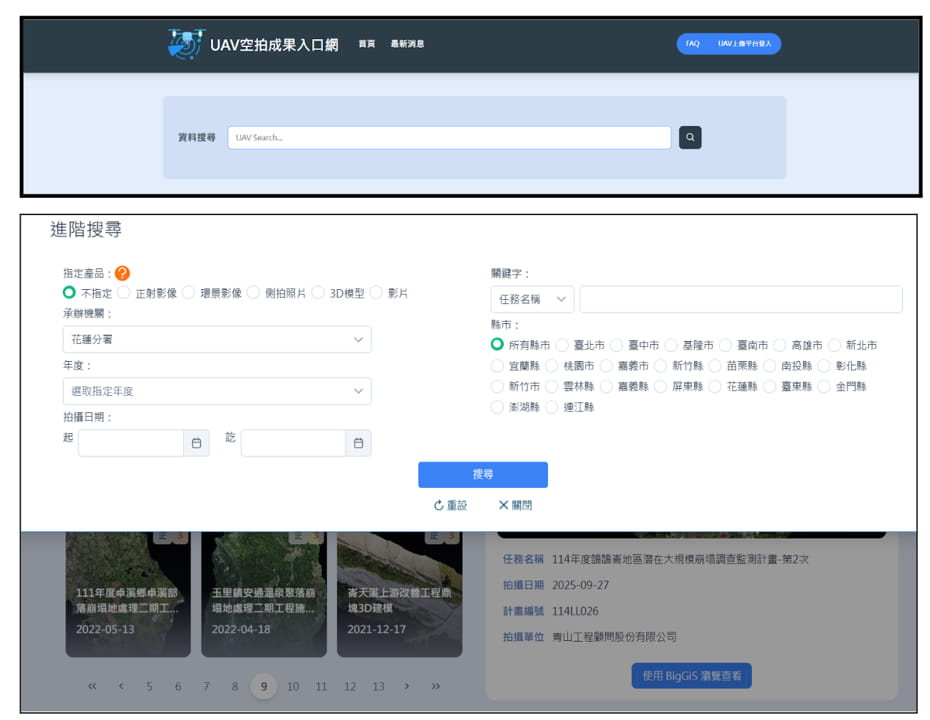Screen dimensions: 930x720
Task: Click the 重設 reset icon
Action: [x=439, y=505]
